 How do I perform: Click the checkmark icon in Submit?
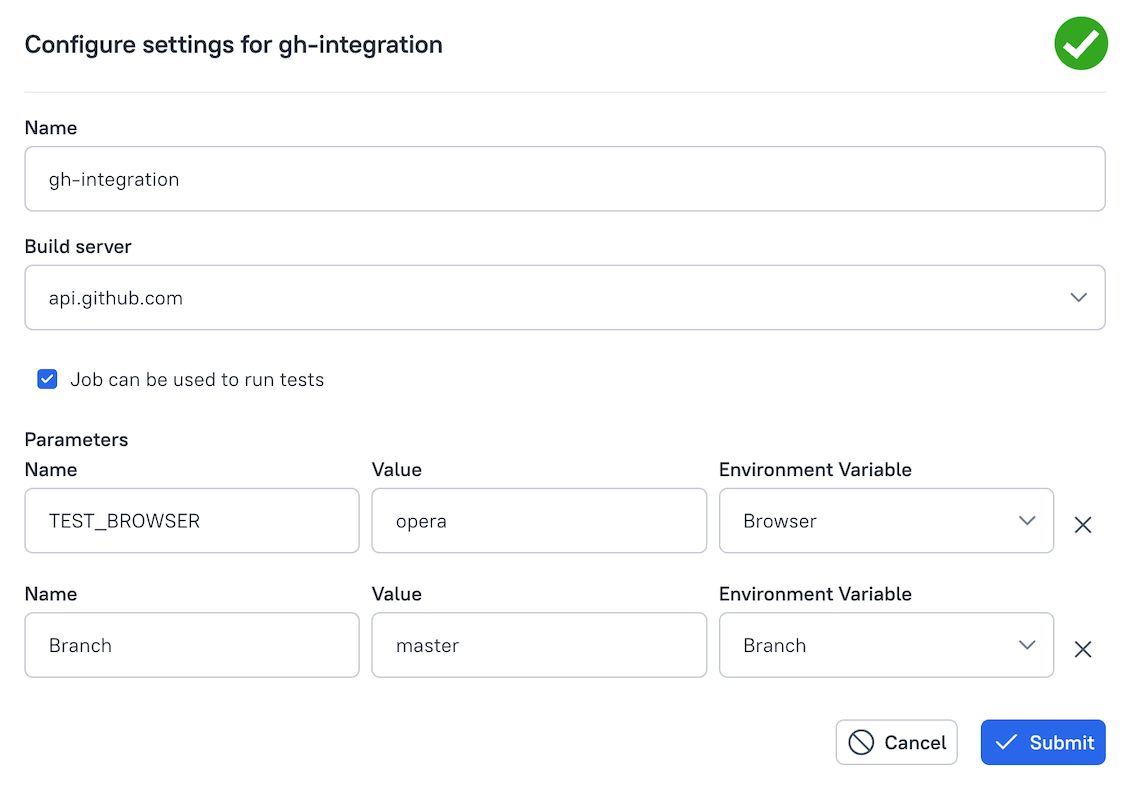pos(1007,742)
